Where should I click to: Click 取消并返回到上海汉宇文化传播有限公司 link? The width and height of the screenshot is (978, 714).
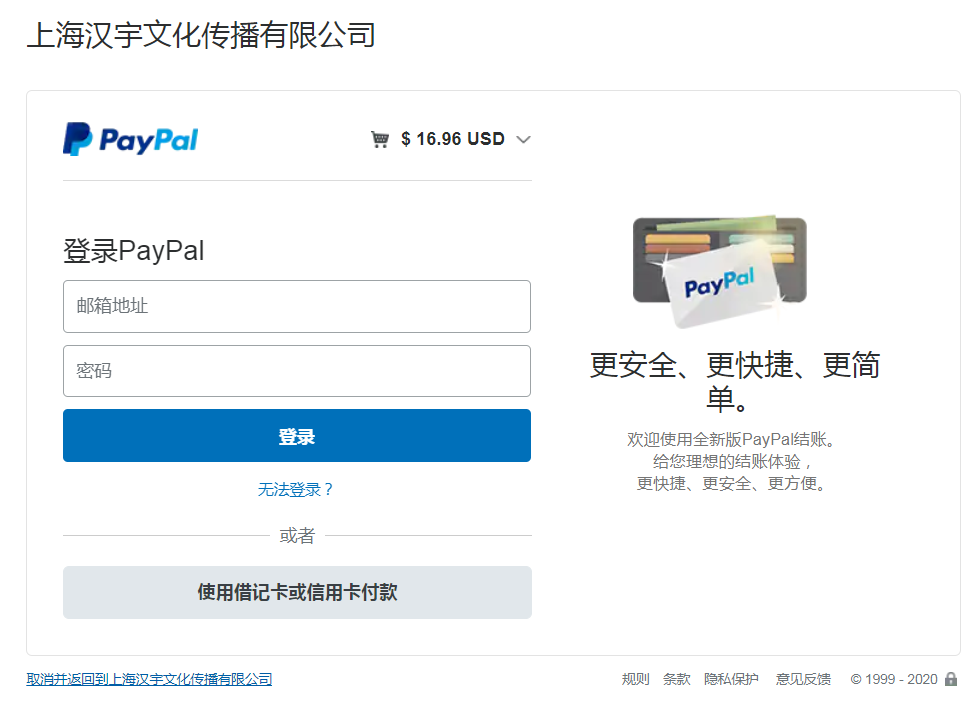pos(149,679)
